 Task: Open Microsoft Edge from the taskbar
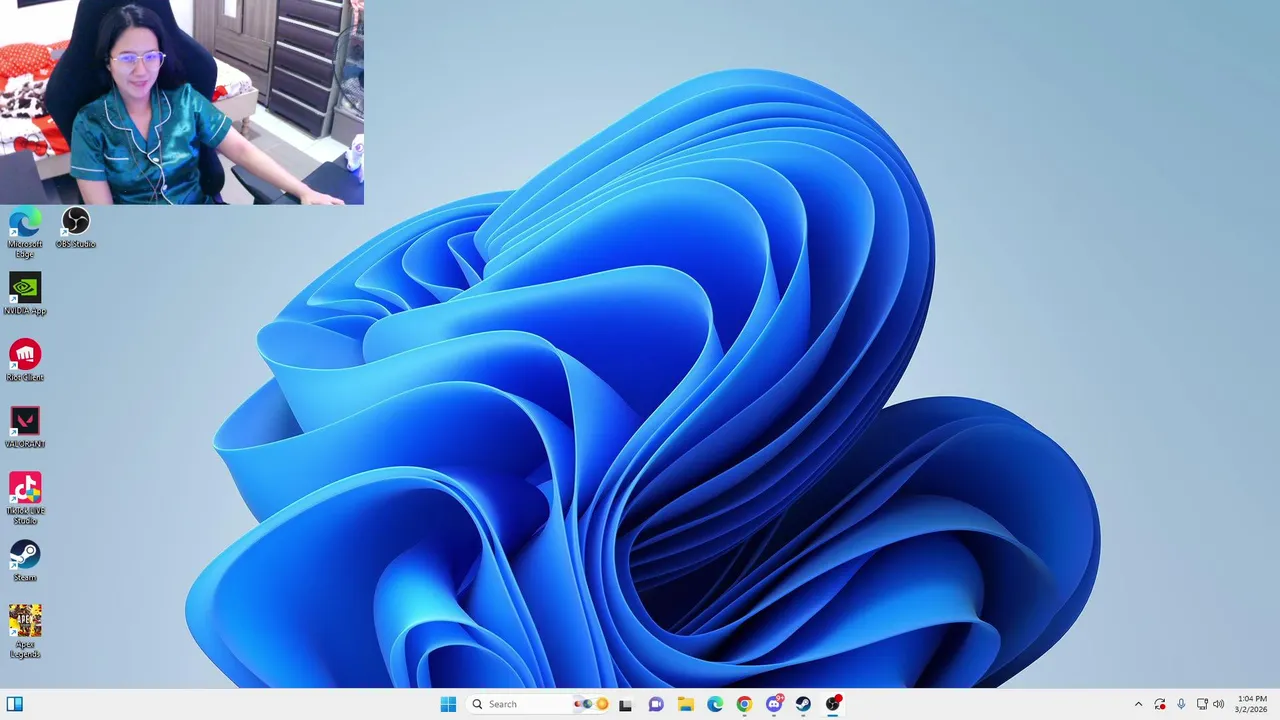point(715,704)
